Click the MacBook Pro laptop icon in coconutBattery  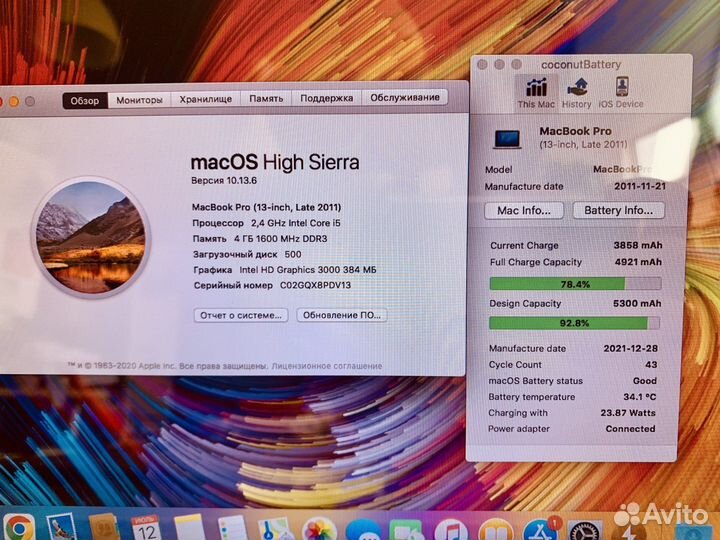(507, 140)
